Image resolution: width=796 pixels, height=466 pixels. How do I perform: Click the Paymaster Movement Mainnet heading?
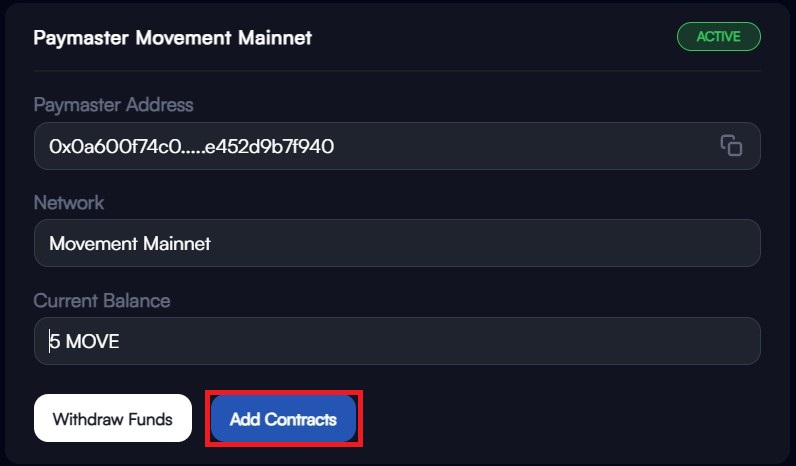coord(173,38)
